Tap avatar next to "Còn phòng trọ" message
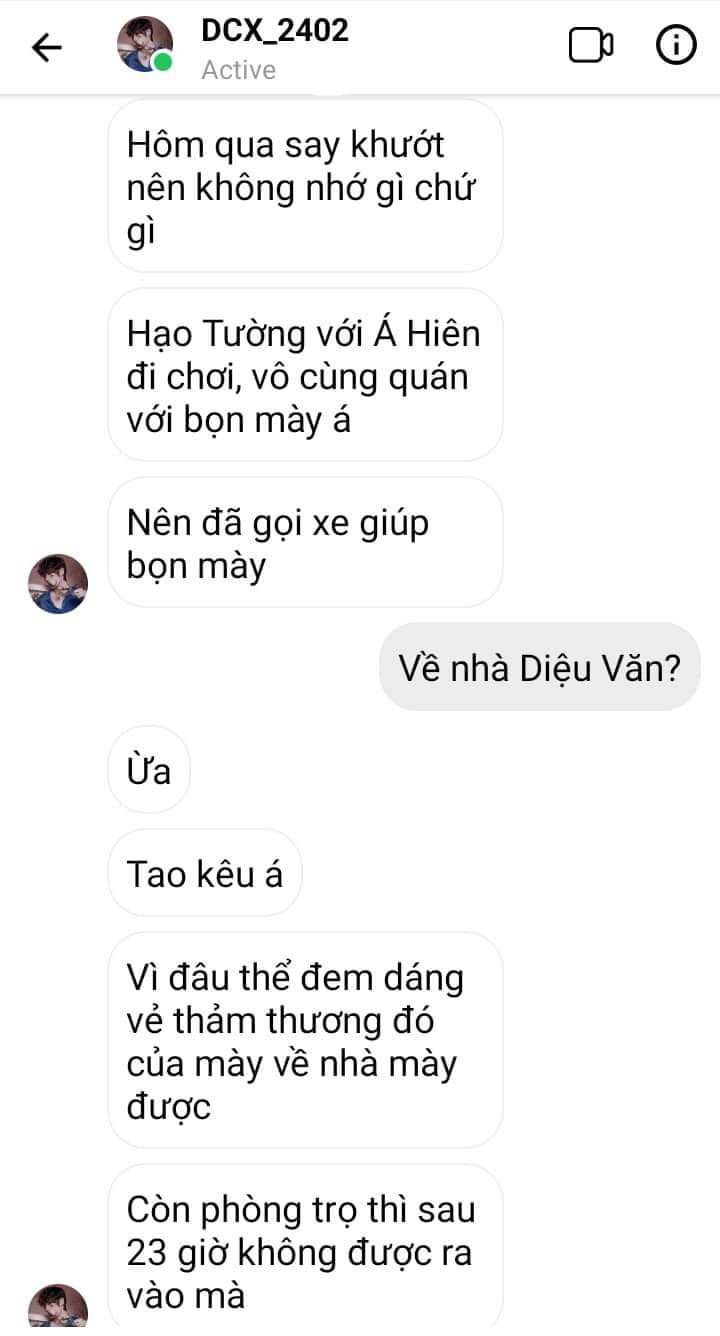The image size is (720, 1336). pos(58,1311)
